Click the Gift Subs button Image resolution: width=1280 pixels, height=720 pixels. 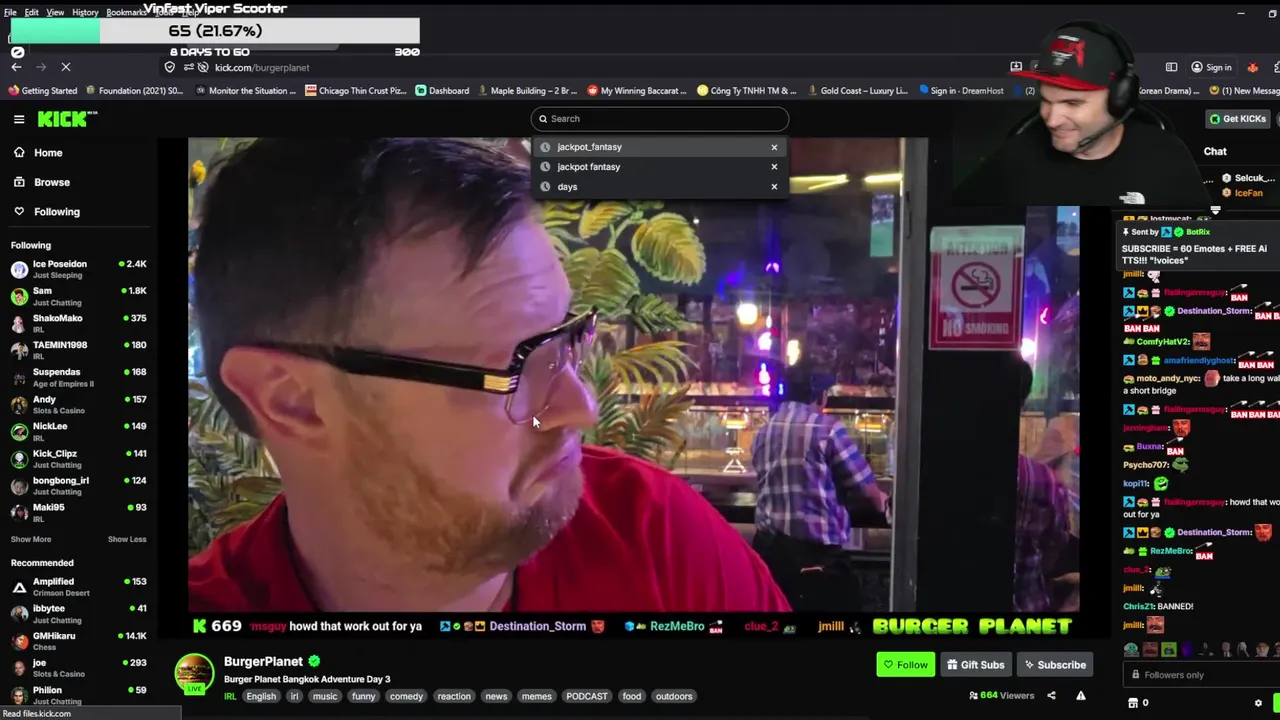click(x=975, y=665)
